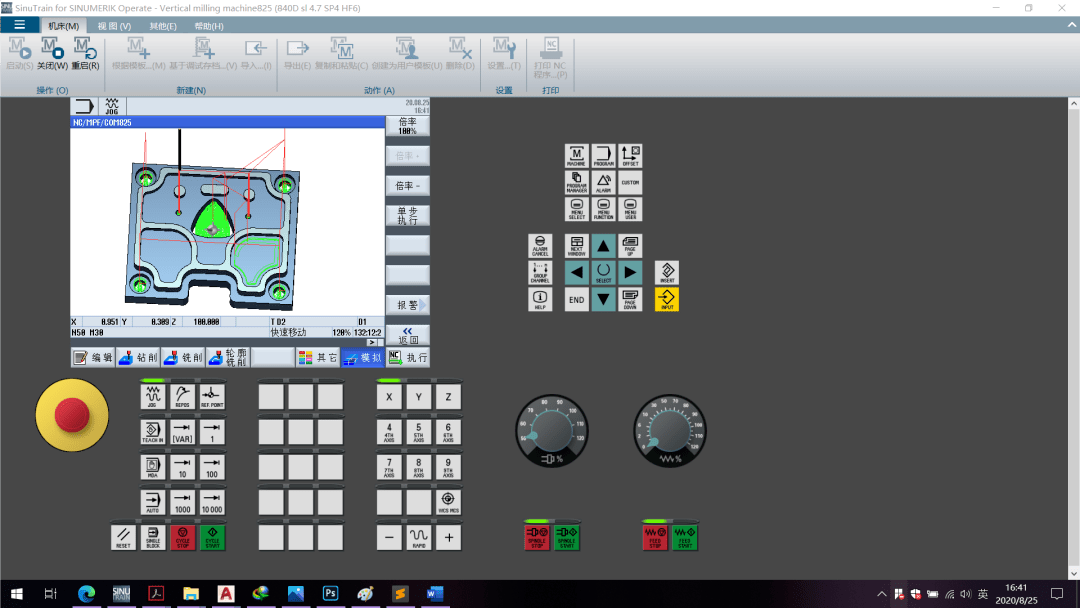Click the INSERT key
The height and width of the screenshot is (608, 1080).
(667, 273)
